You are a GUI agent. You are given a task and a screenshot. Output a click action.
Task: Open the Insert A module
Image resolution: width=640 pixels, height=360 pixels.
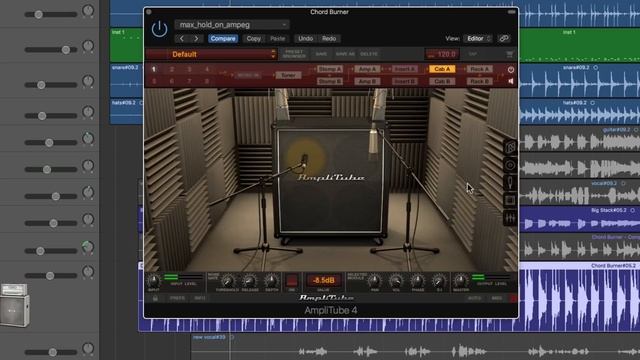coord(404,69)
